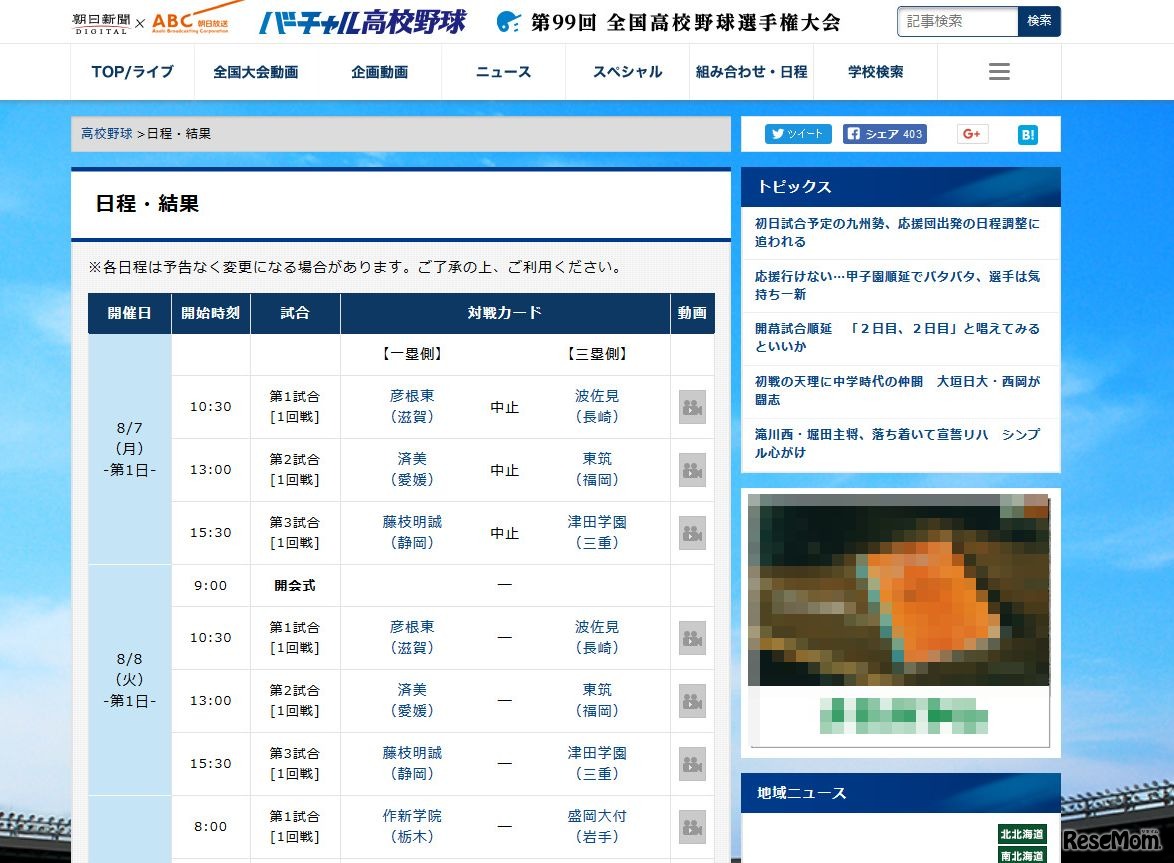1174x863 pixels.
Task: Click the Hatena bookmark B! icon
Action: [x=1028, y=135]
